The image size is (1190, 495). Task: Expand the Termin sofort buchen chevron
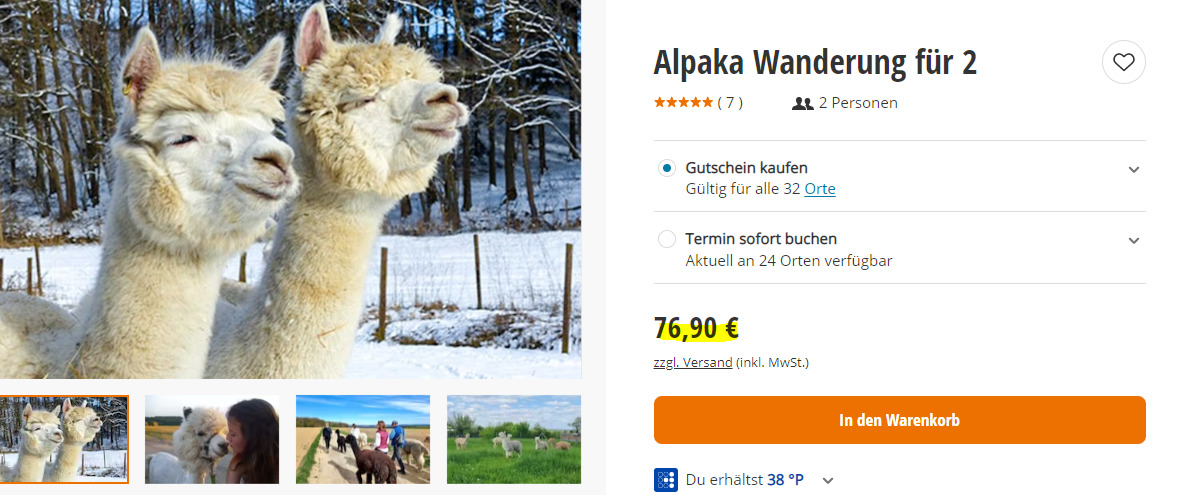coord(1134,241)
